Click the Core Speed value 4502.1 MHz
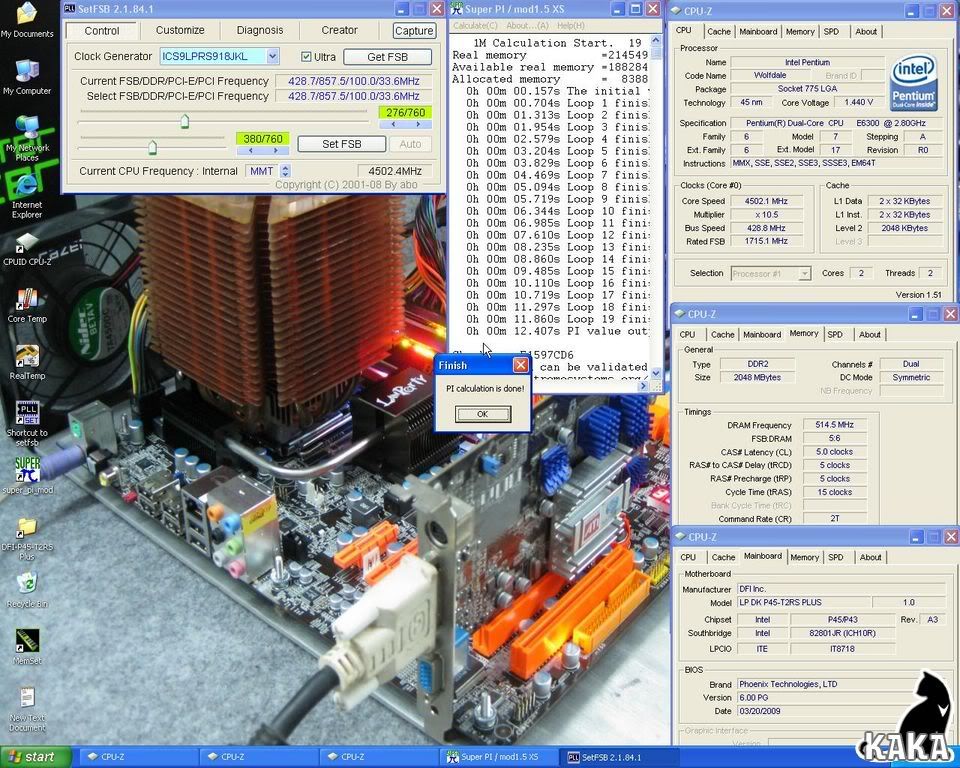 766,201
